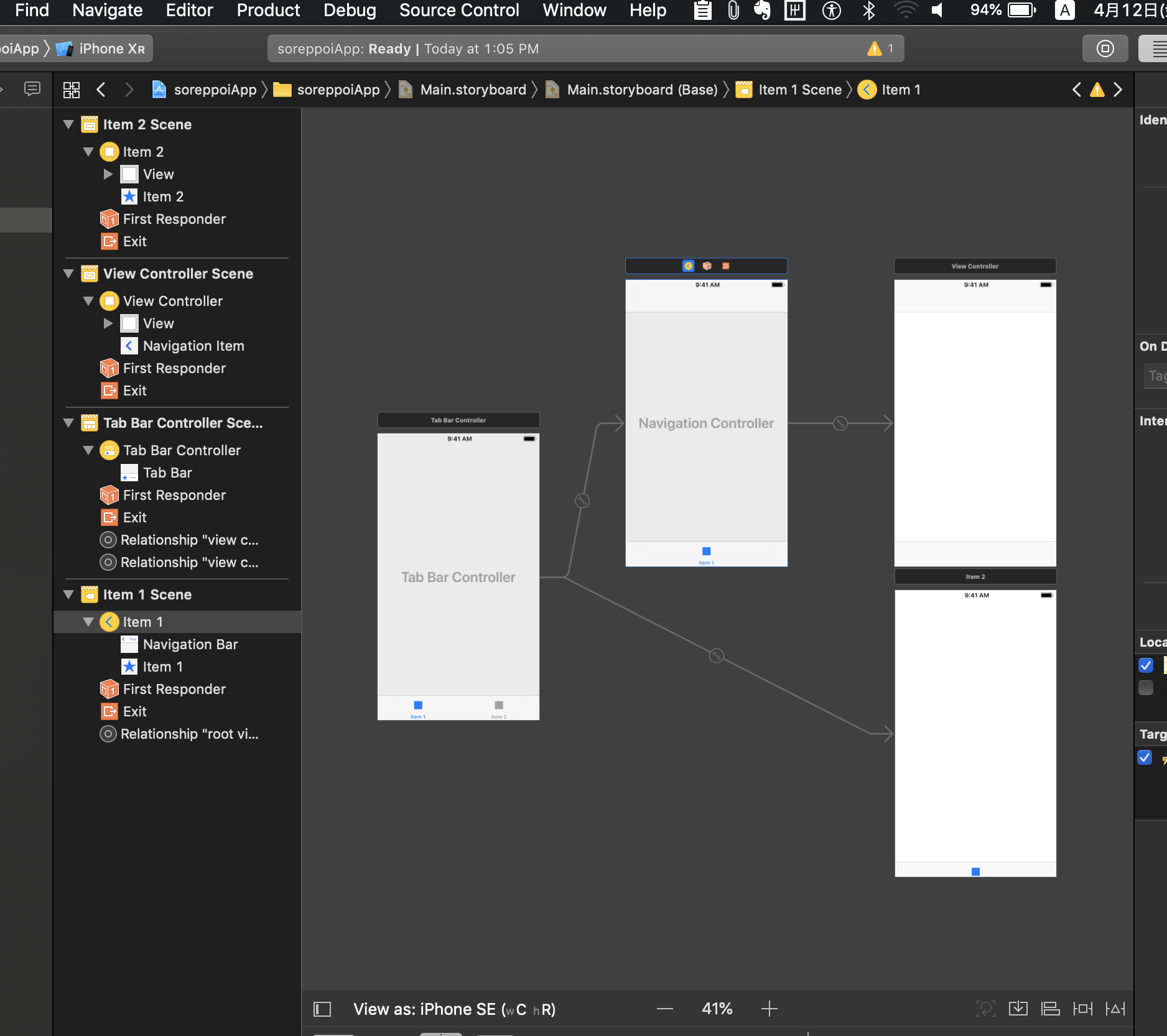Open the Product menu
The width and height of the screenshot is (1167, 1036).
pyautogui.click(x=268, y=11)
